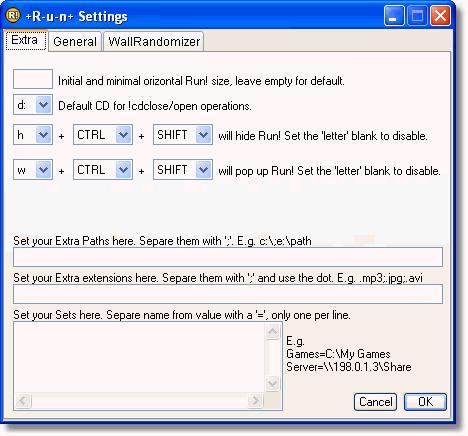Select the Extra tab
The image size is (468, 436).
[25, 40]
